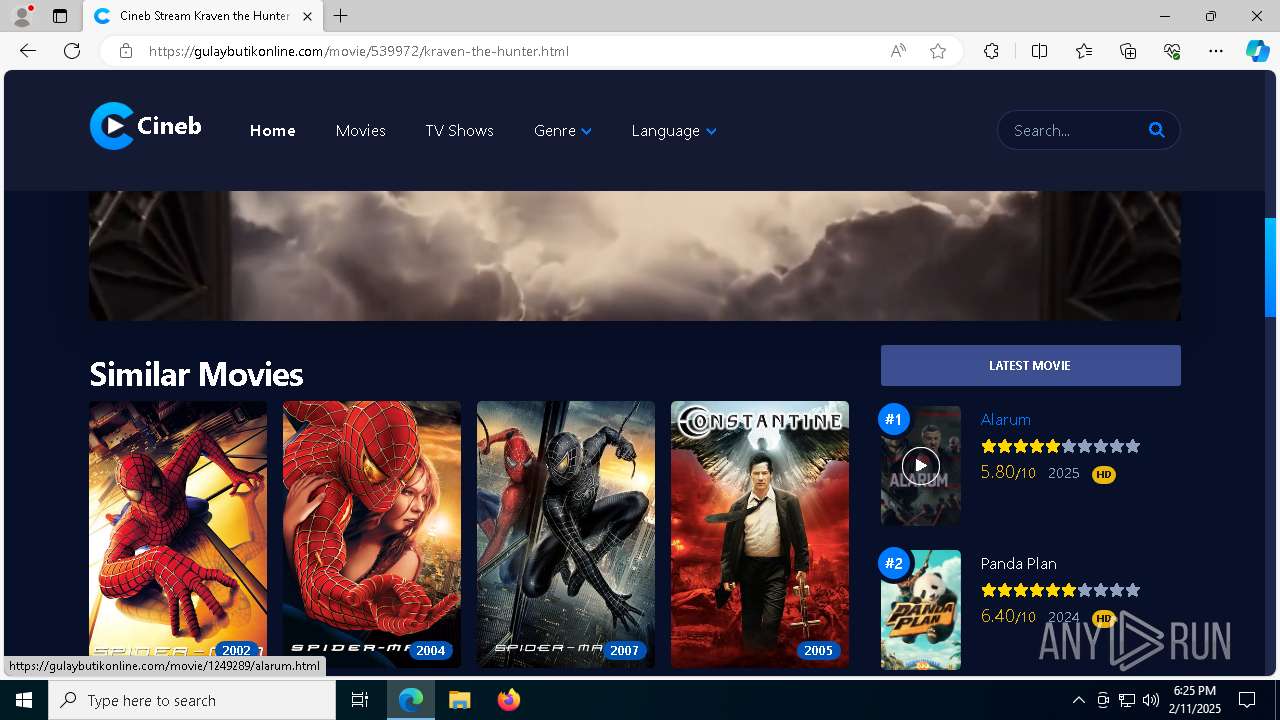1280x720 pixels.
Task: Open Task View
Action: coord(360,700)
